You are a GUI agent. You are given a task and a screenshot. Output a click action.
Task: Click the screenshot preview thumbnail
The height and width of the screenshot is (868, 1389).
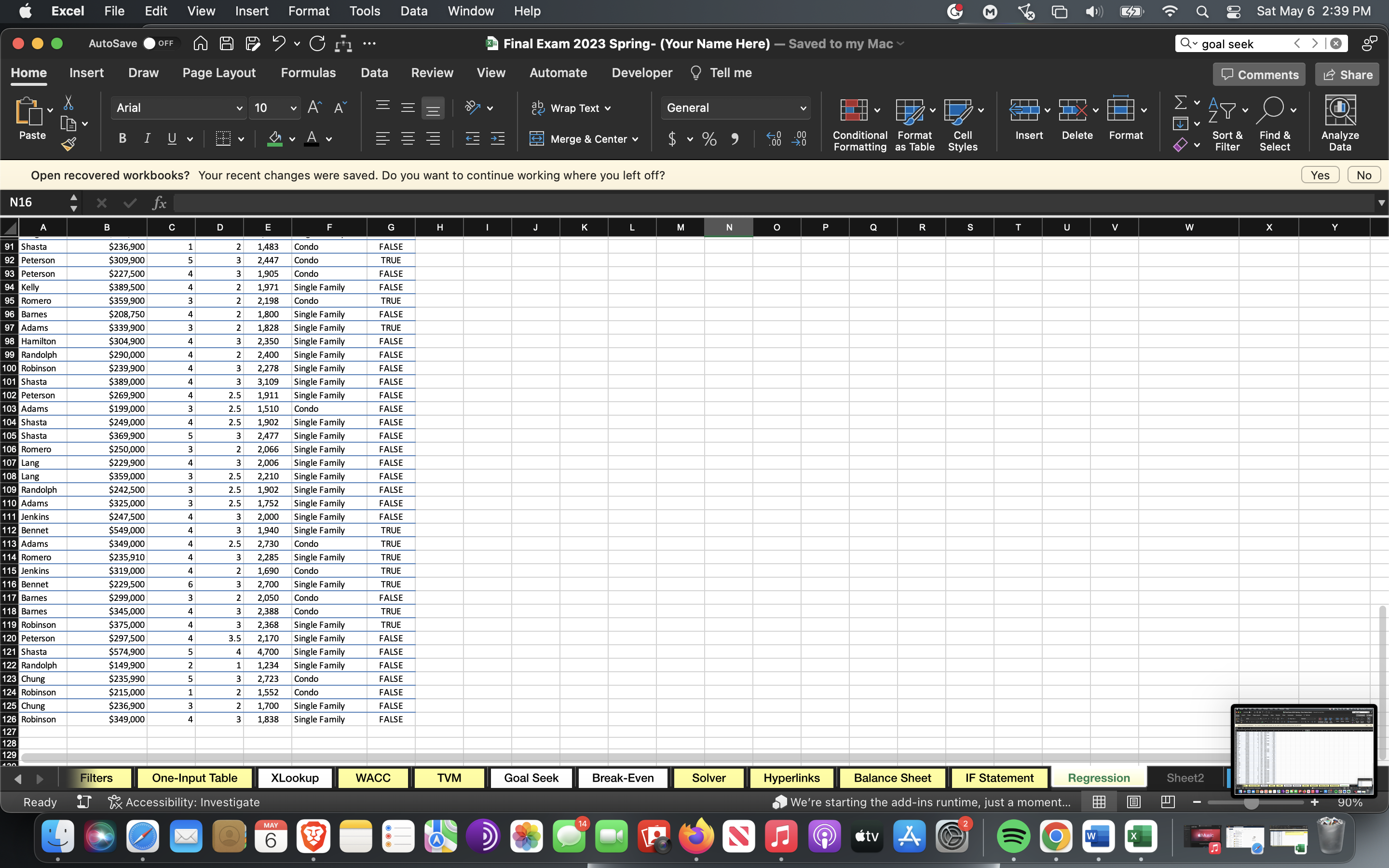[1304, 751]
